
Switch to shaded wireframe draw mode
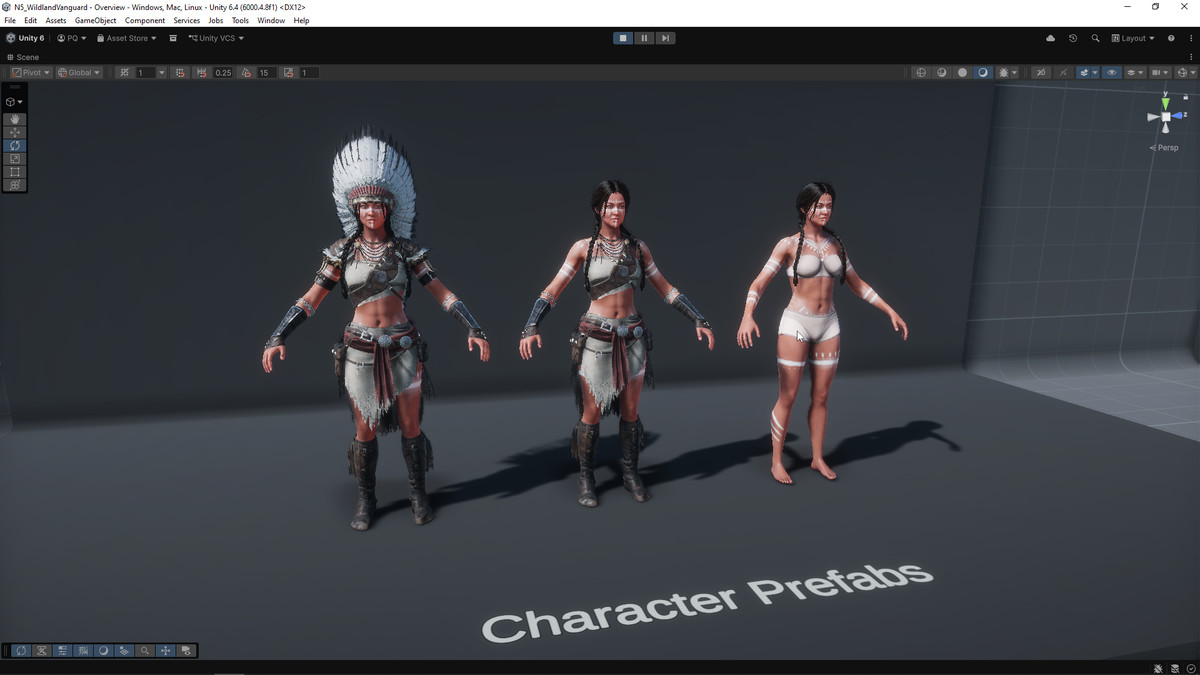(x=942, y=73)
